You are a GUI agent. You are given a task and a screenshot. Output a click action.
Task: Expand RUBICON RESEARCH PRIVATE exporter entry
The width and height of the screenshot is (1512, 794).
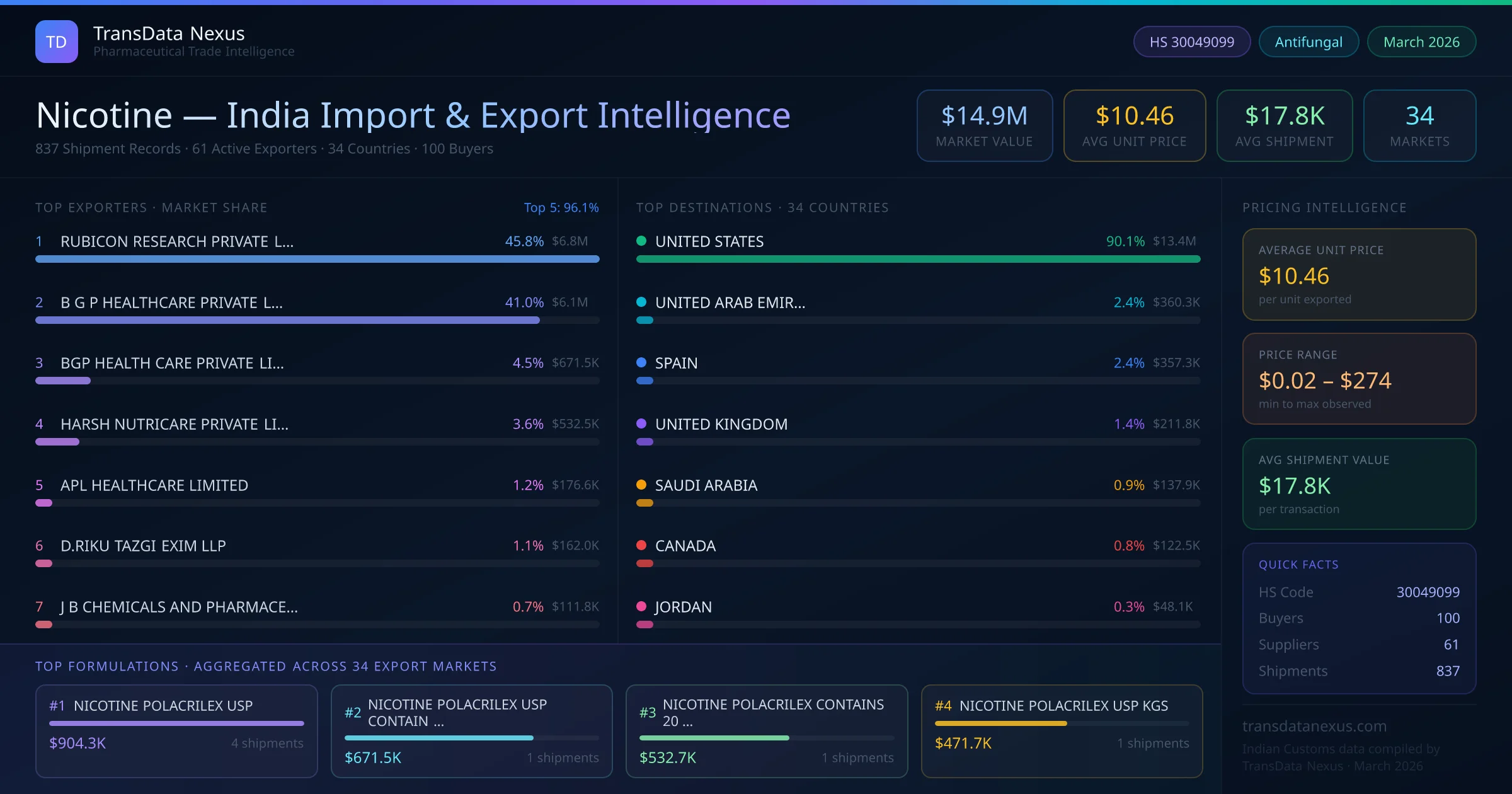[x=176, y=241]
